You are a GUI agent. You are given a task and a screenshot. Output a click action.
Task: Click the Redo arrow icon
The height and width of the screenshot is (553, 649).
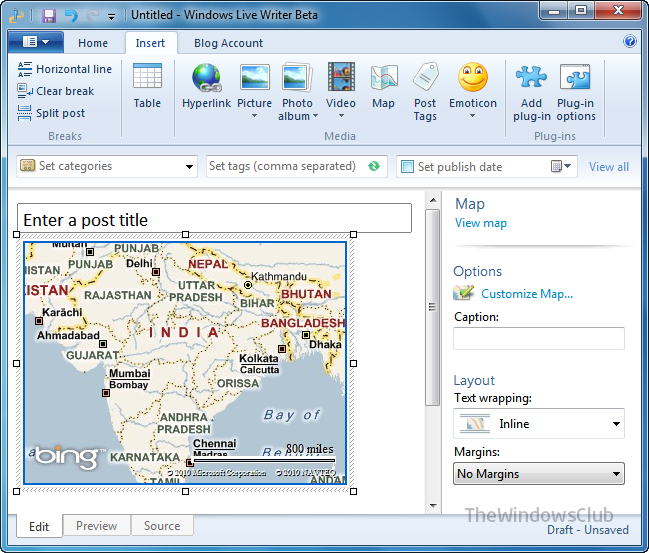coord(92,16)
